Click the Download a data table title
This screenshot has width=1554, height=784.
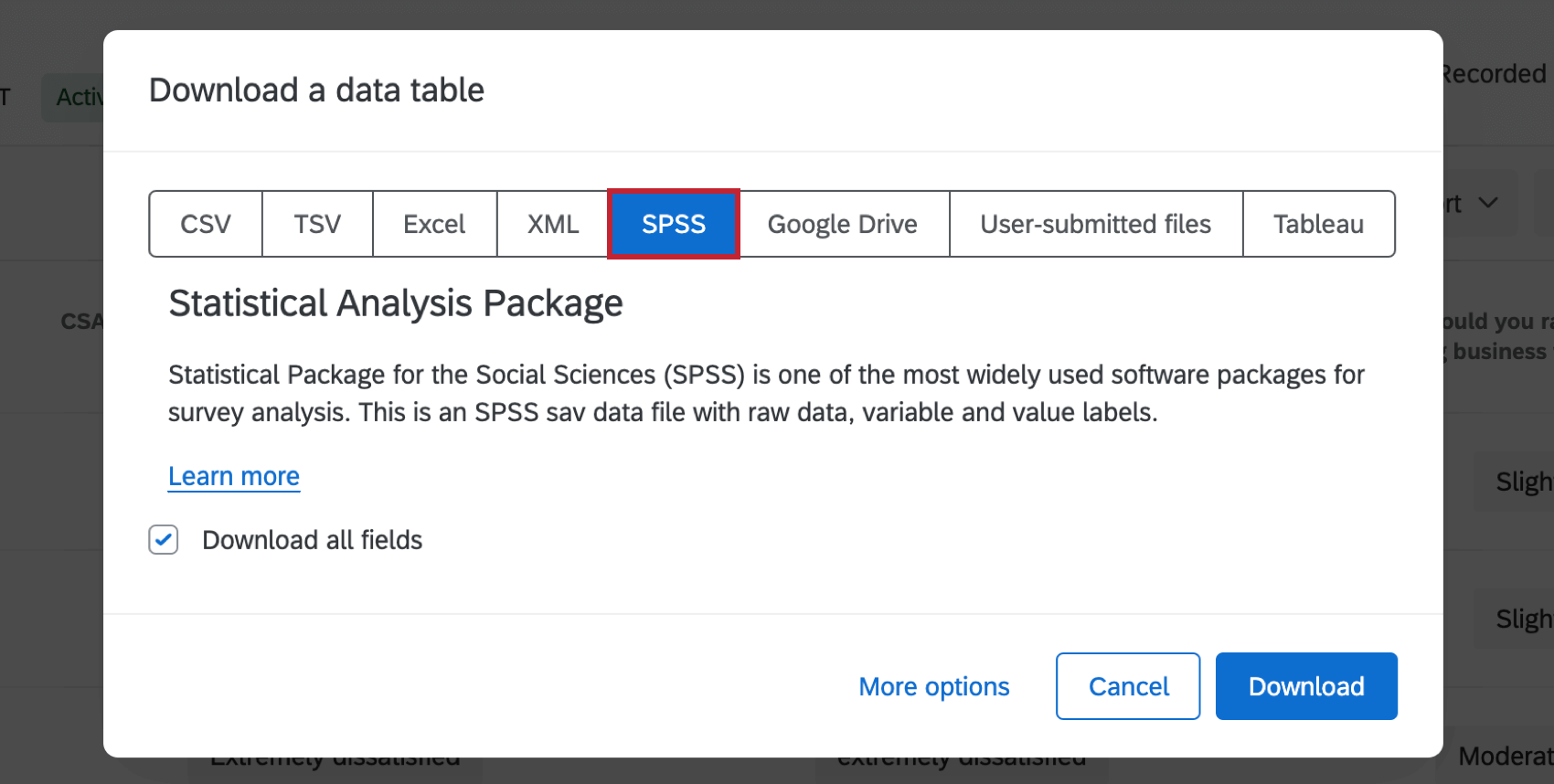(316, 90)
